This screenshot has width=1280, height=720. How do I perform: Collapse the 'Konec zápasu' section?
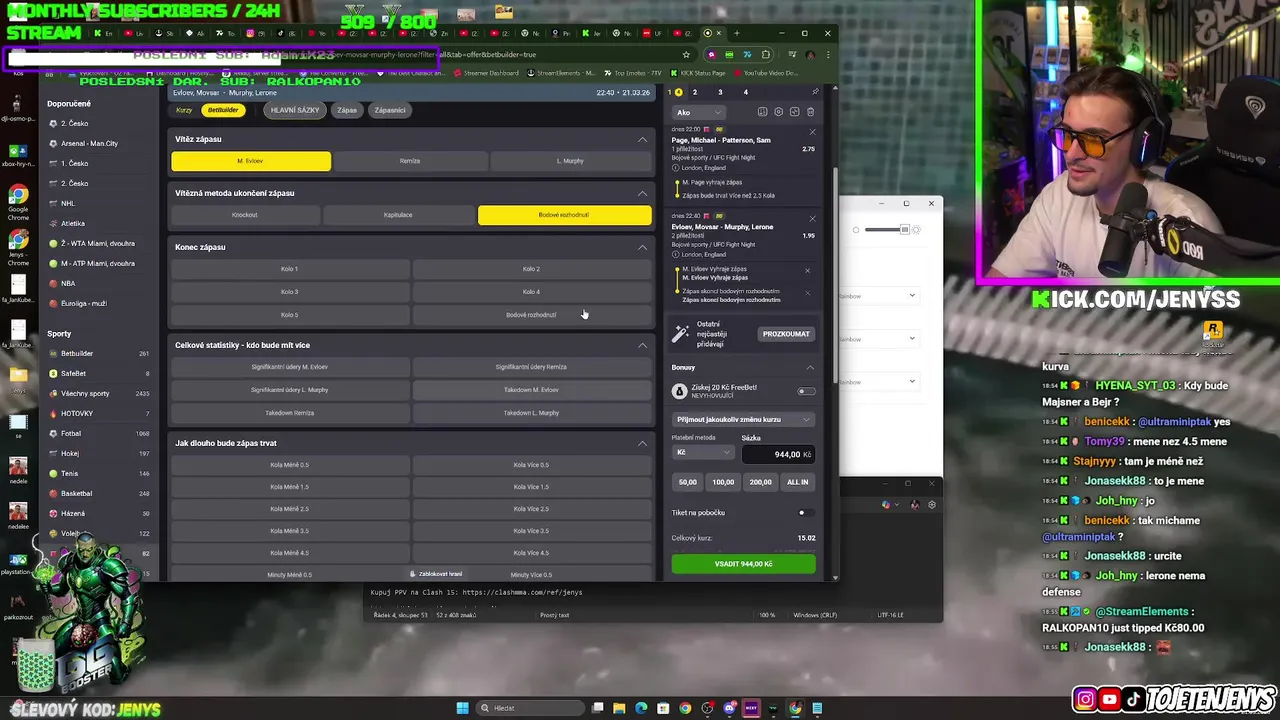[642, 247]
